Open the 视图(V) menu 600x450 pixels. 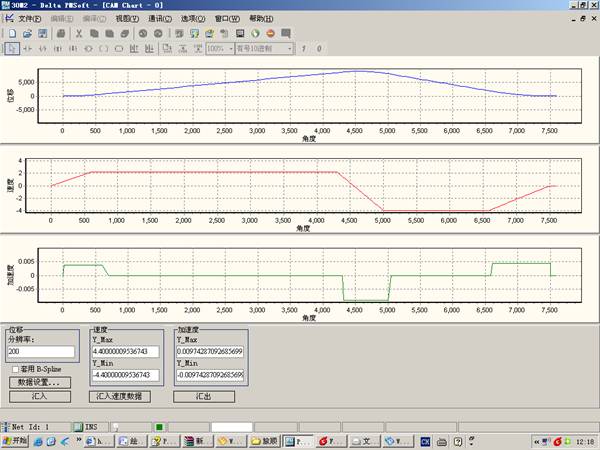point(126,19)
